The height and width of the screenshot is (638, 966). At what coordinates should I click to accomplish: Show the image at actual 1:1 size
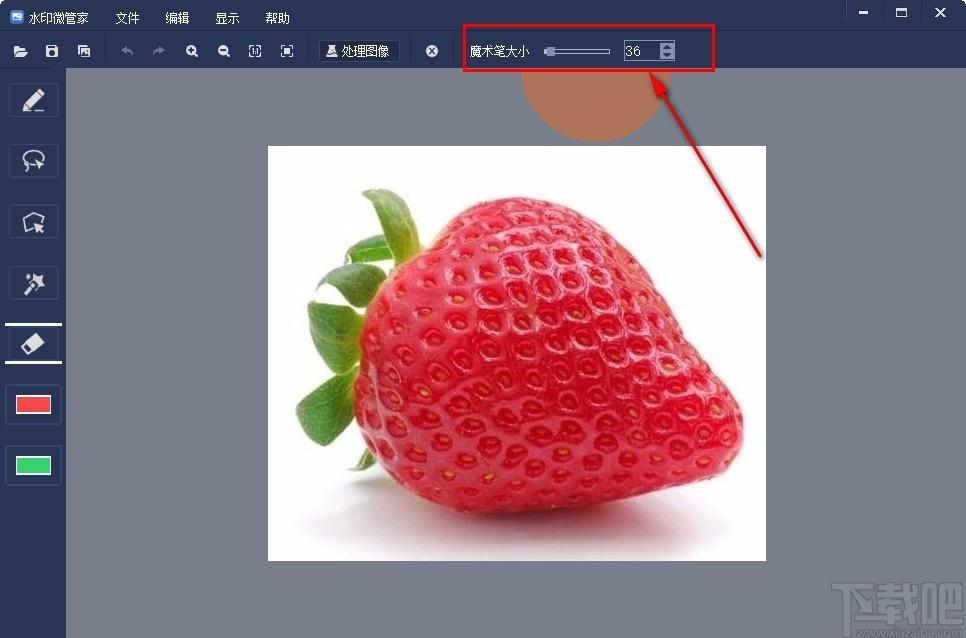pos(255,51)
